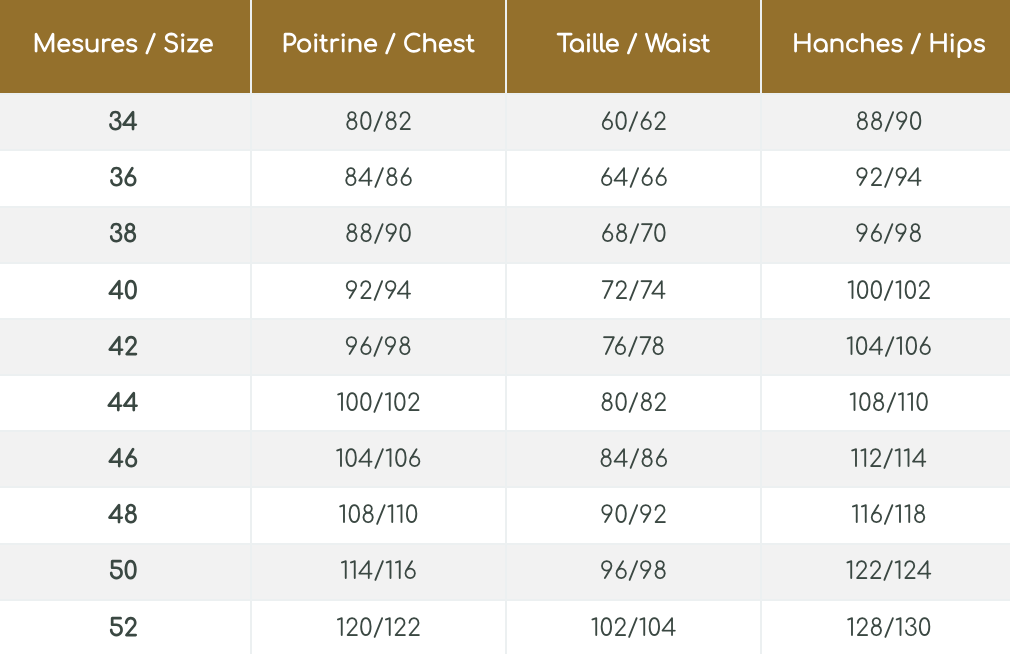This screenshot has width=1010, height=654.
Task: Click the Mesures / Size column header
Action: tap(123, 44)
